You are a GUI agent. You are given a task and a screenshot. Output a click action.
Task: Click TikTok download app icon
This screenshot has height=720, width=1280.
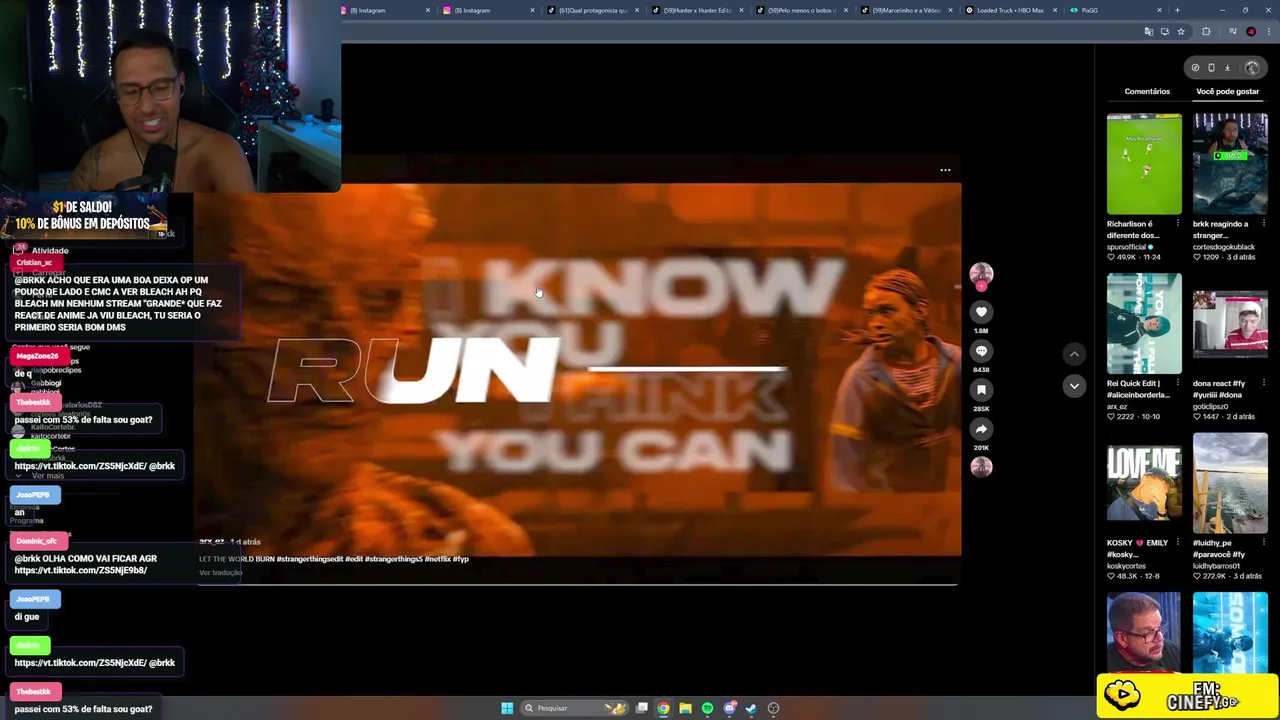click(1227, 68)
